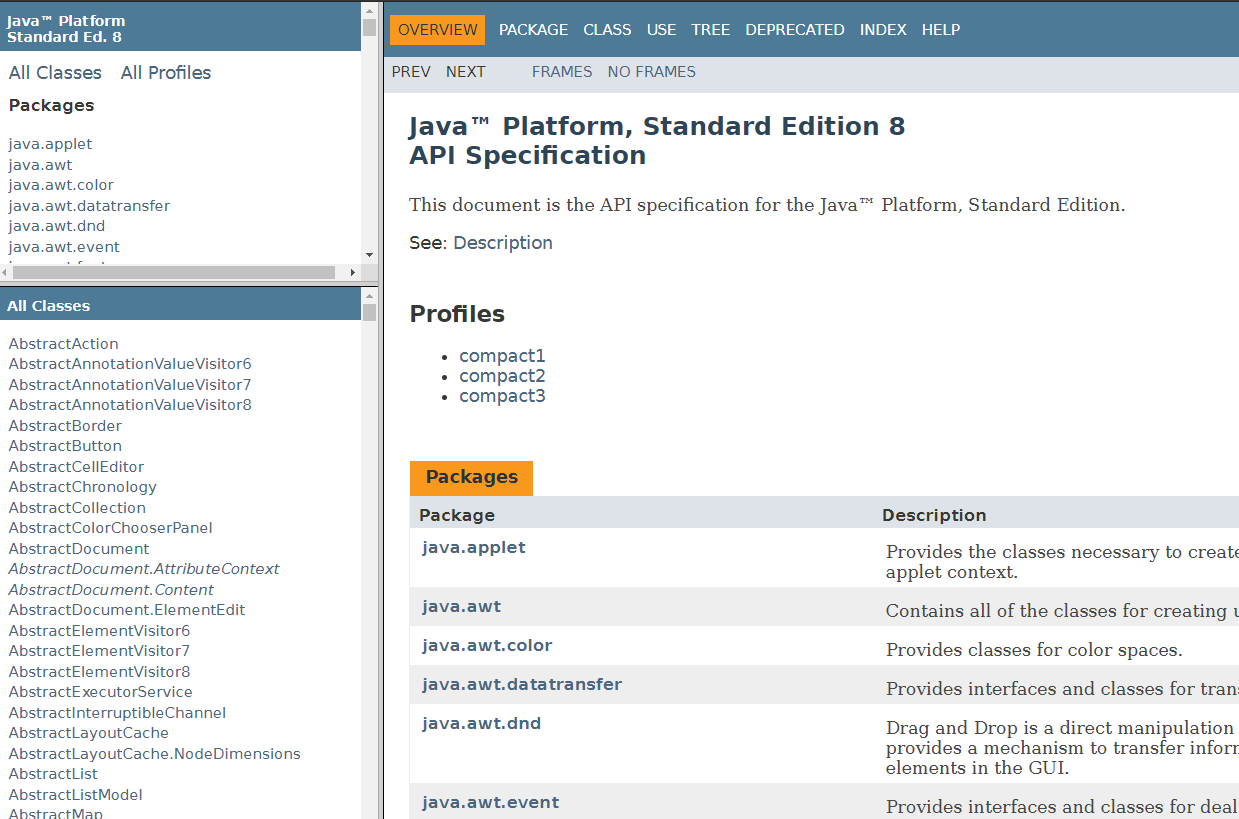Screen dimensions: 1239x819
Task: Select java.awt.dnd in the package list frame
Action: tap(57, 226)
